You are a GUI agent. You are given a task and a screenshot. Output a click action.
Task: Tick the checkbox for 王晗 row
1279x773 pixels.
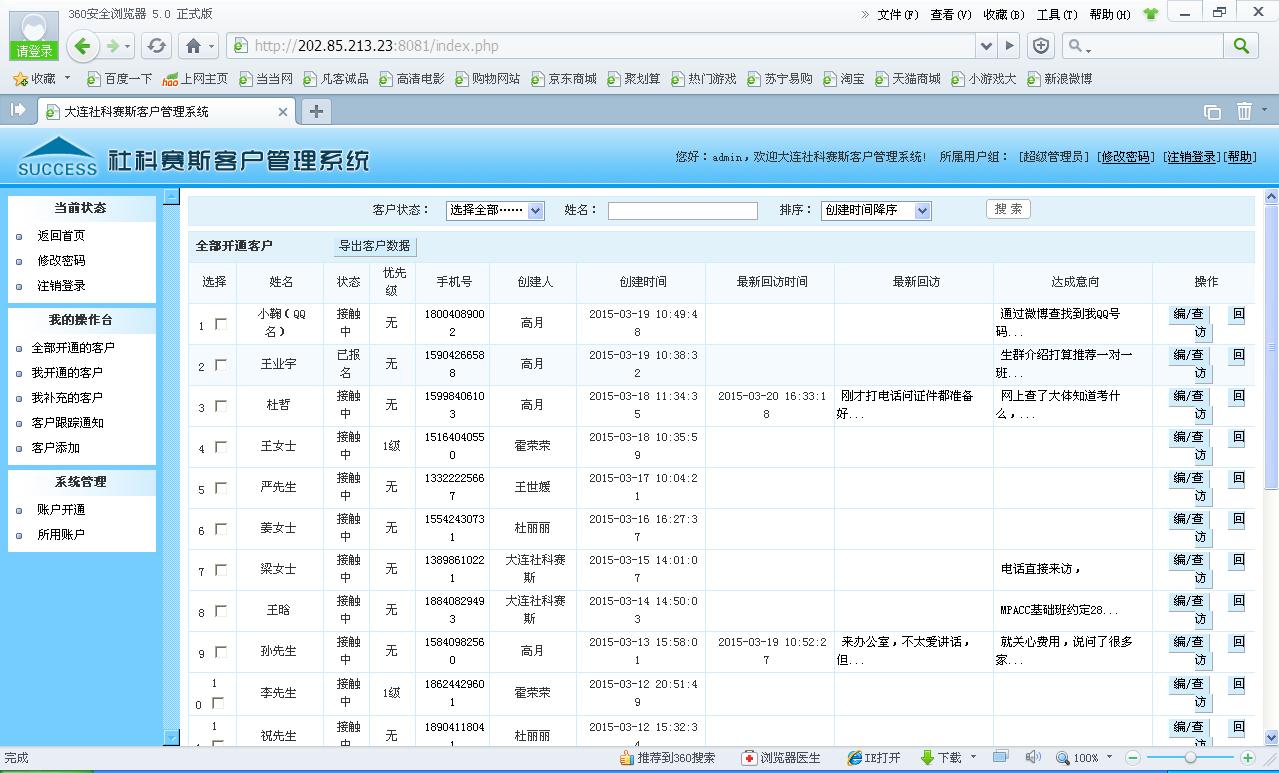coord(221,611)
